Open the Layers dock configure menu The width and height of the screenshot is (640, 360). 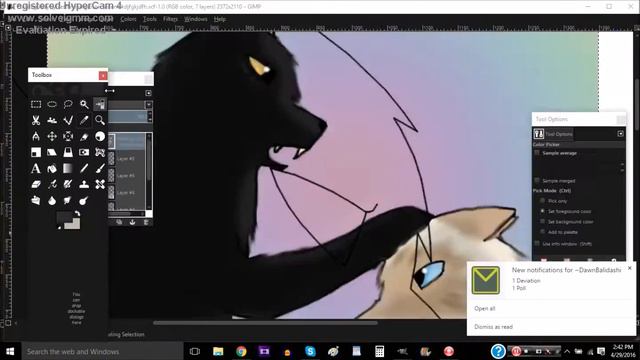(x=148, y=93)
